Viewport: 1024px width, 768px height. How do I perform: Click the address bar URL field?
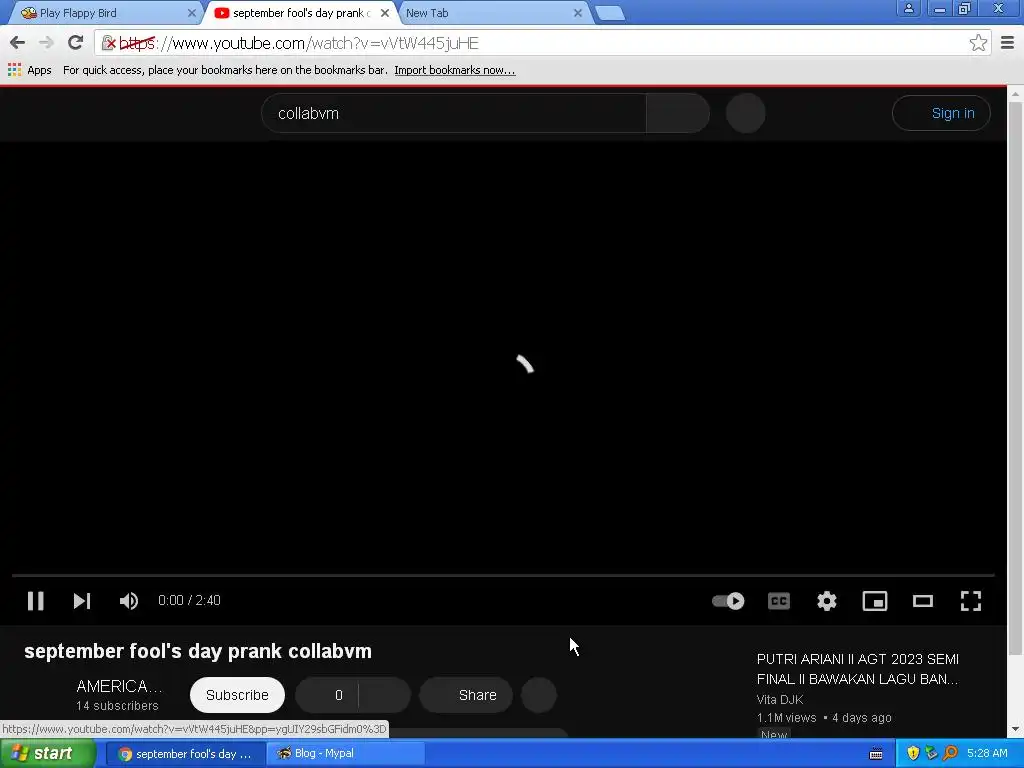point(542,43)
